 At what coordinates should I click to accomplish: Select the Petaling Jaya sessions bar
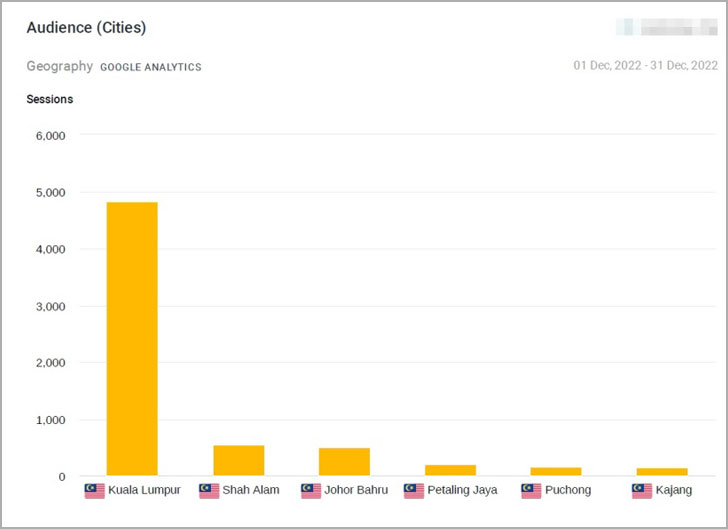450,470
